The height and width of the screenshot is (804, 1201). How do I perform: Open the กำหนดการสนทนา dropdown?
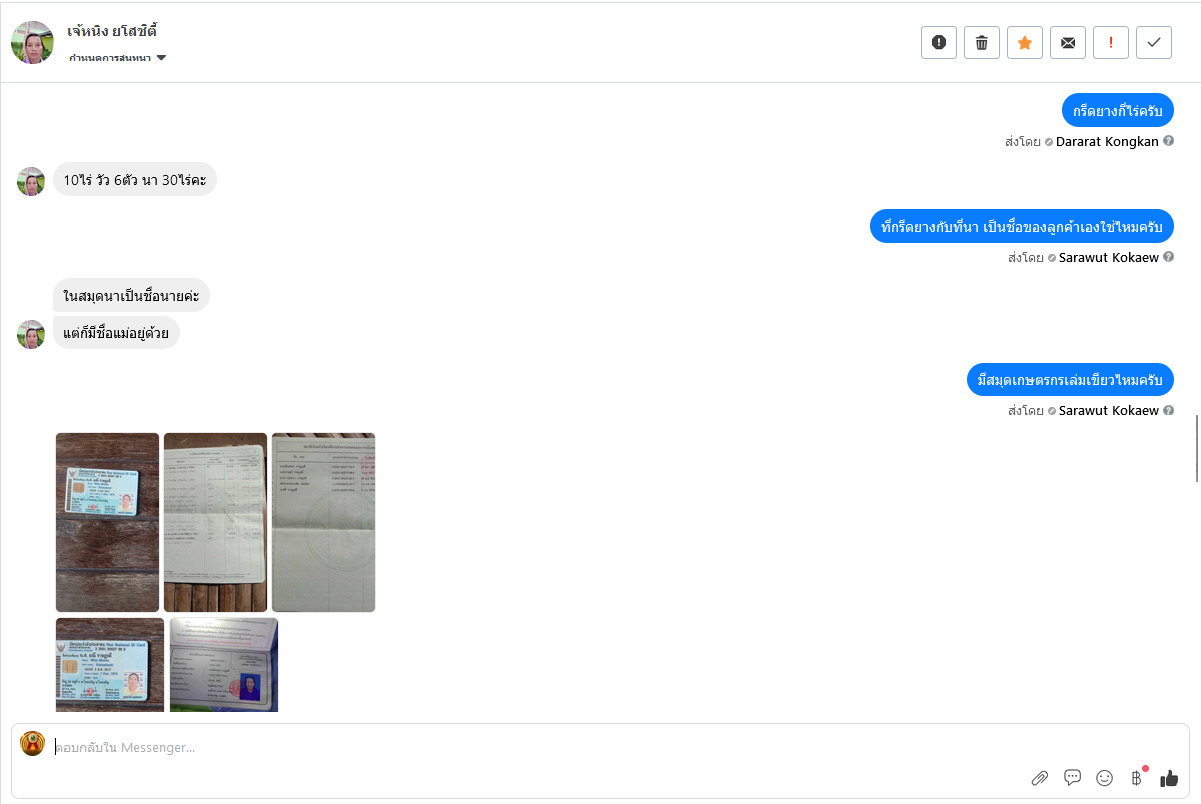pyautogui.click(x=117, y=58)
